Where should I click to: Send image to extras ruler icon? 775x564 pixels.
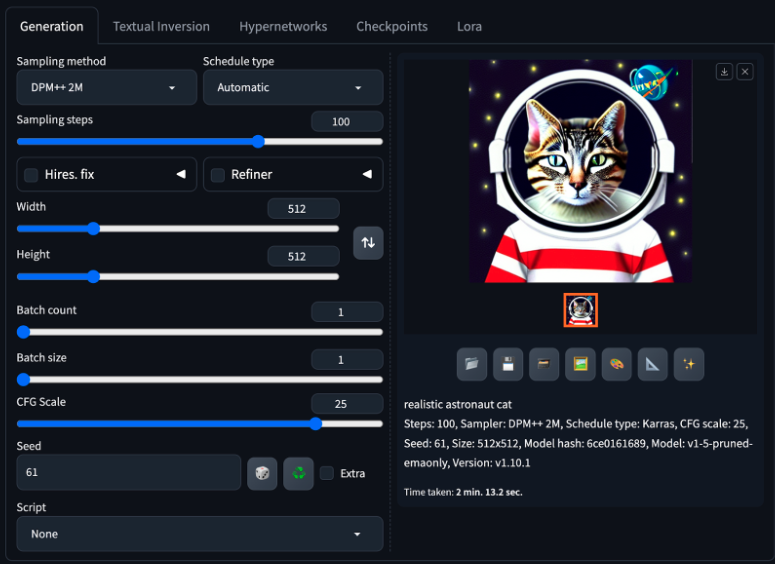click(652, 364)
